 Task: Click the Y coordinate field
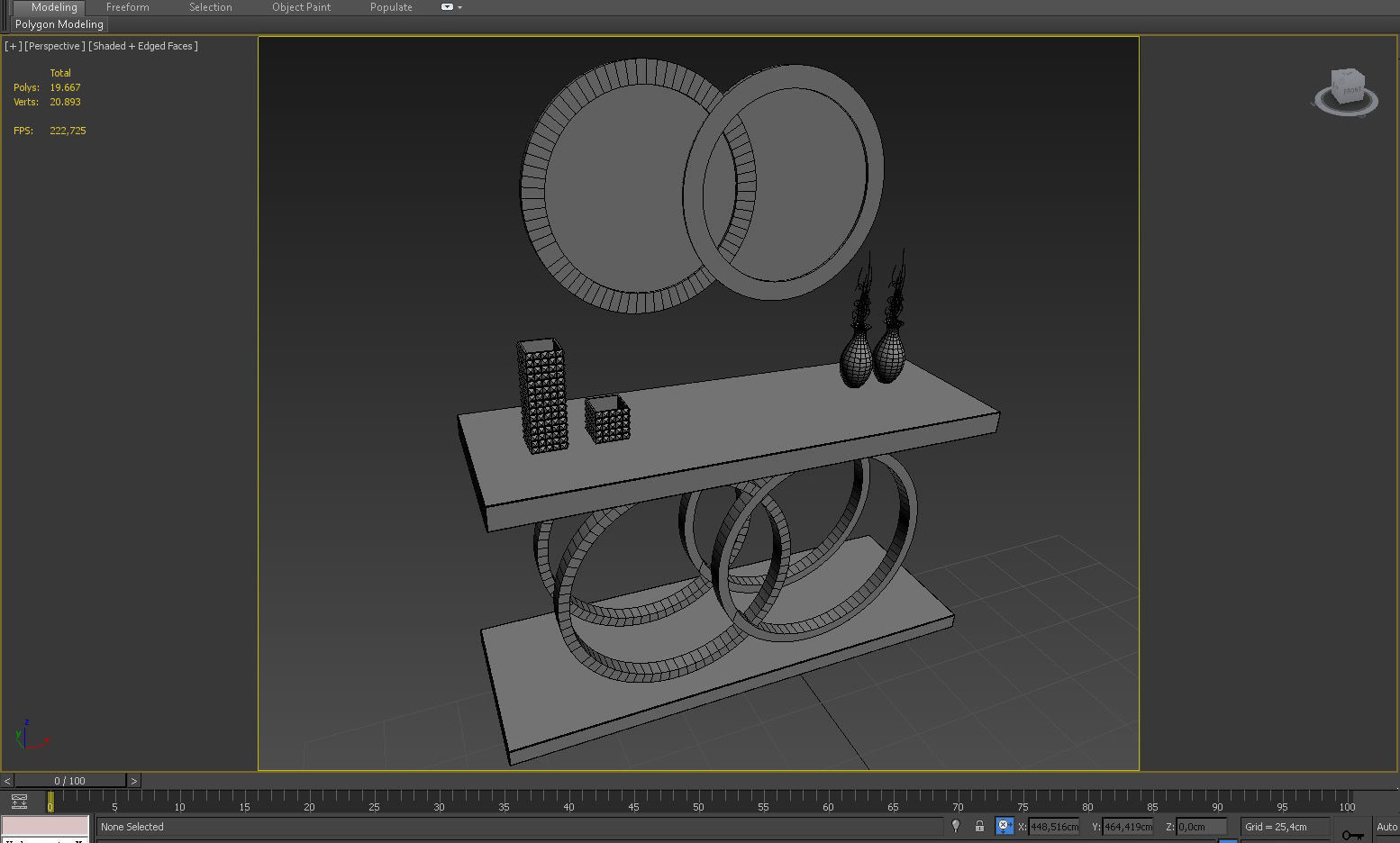point(1128,827)
